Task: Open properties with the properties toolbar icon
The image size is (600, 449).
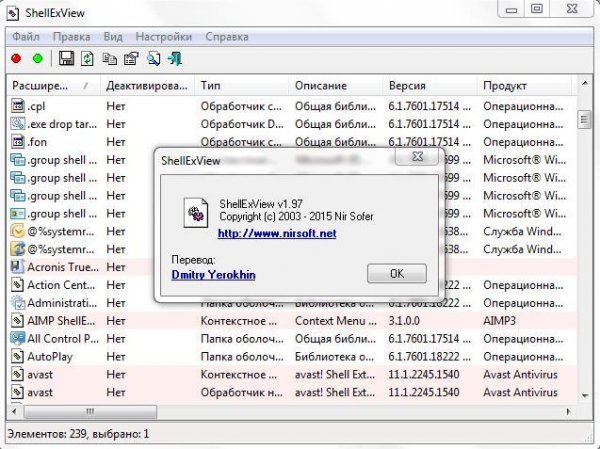Action: point(131,59)
